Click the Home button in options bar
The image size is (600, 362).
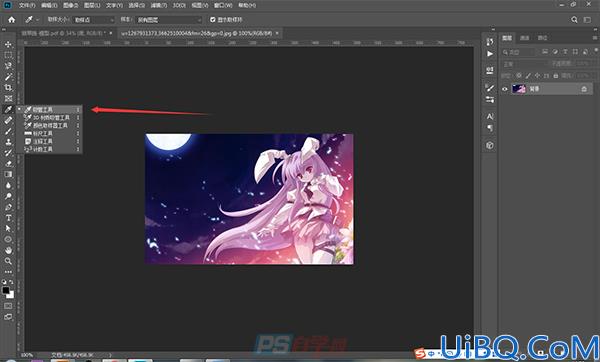(11, 20)
